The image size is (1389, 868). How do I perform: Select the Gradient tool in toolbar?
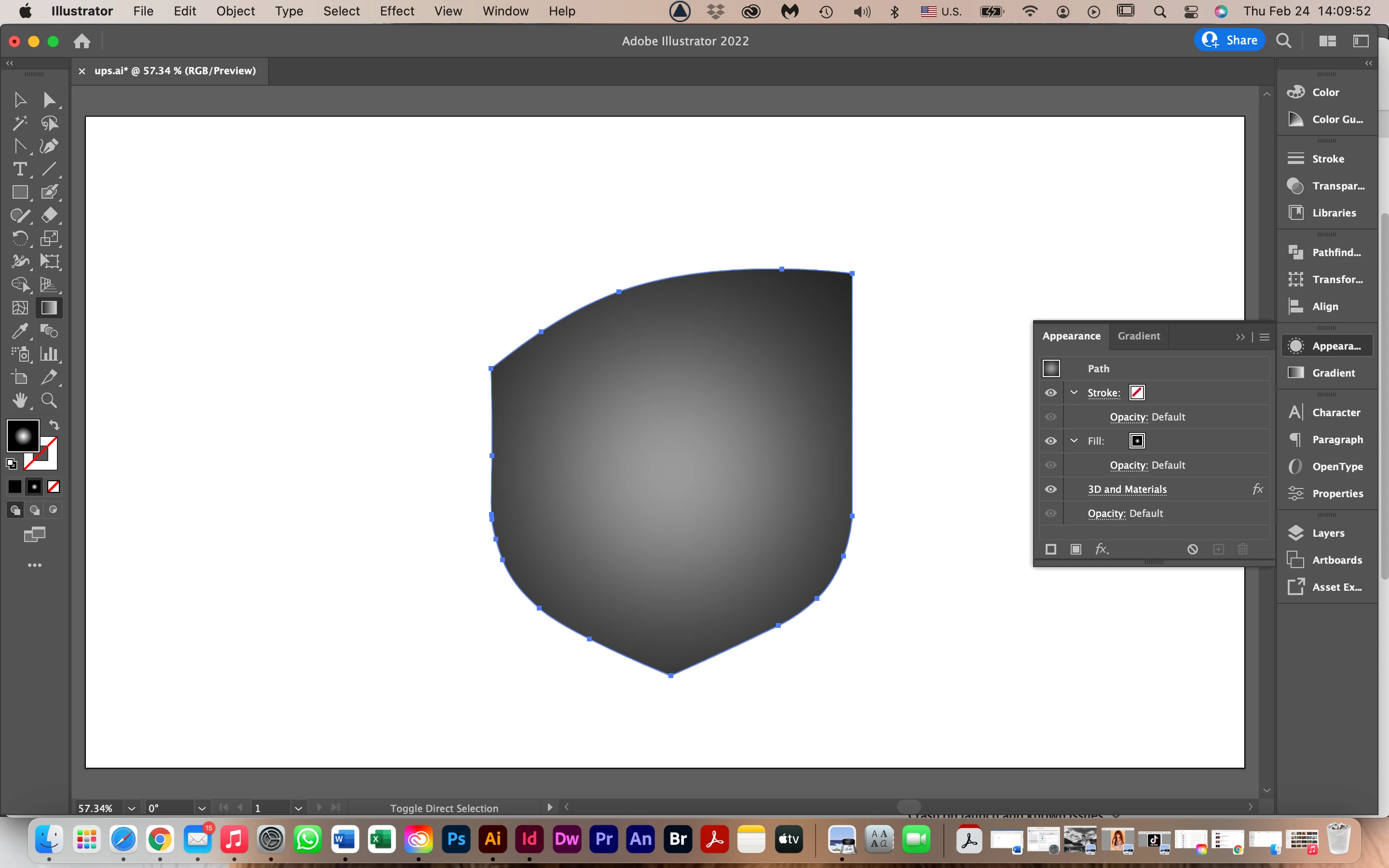click(x=49, y=308)
